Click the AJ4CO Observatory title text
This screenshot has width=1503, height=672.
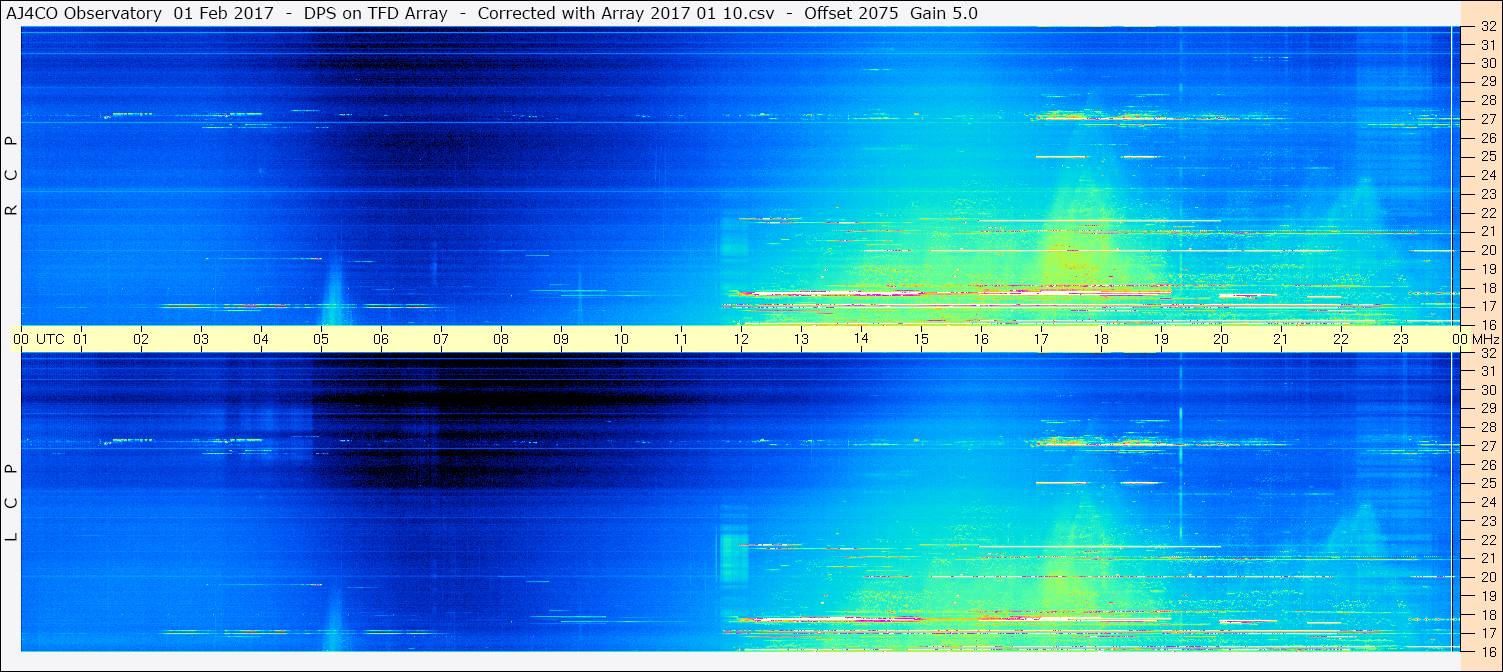click(84, 13)
